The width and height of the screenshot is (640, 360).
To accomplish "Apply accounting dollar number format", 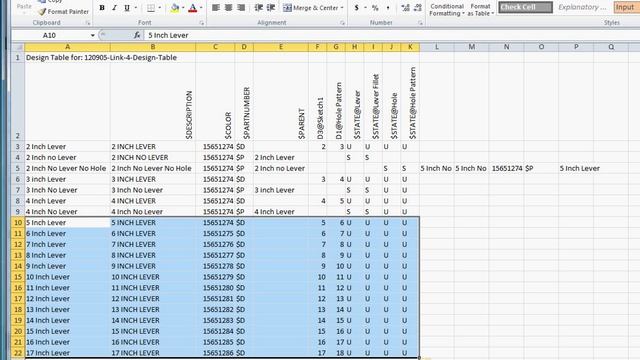I will (356, 8).
